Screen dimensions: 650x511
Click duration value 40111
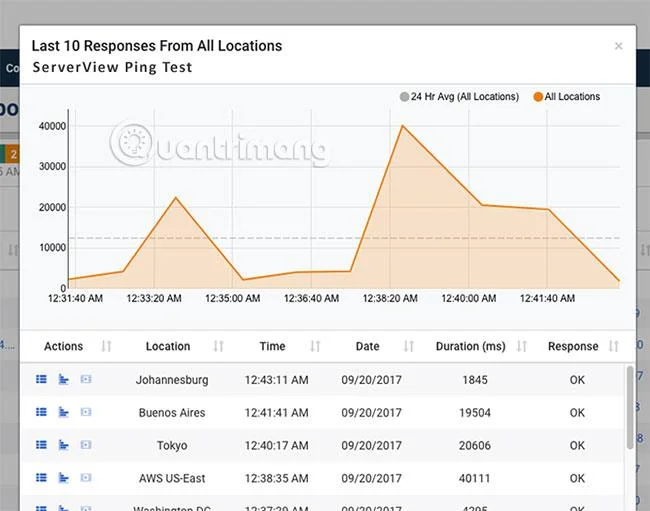[x=475, y=478]
